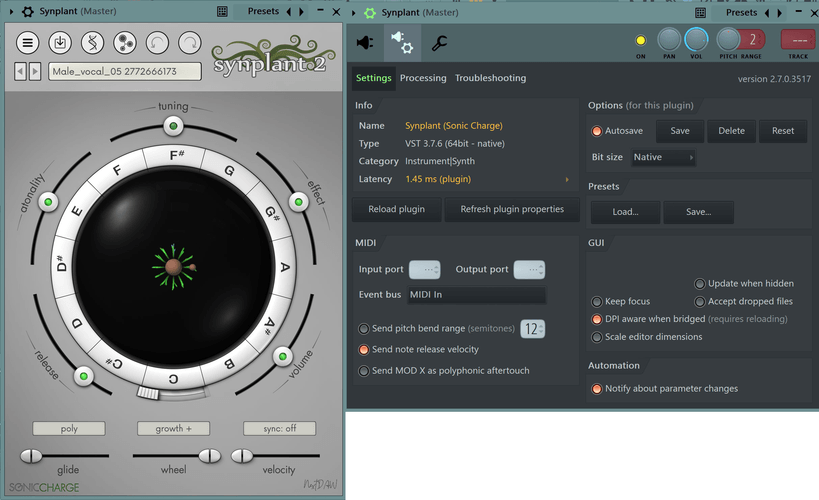819x500 pixels.
Task: Click the presets Save... button
Action: 699,212
